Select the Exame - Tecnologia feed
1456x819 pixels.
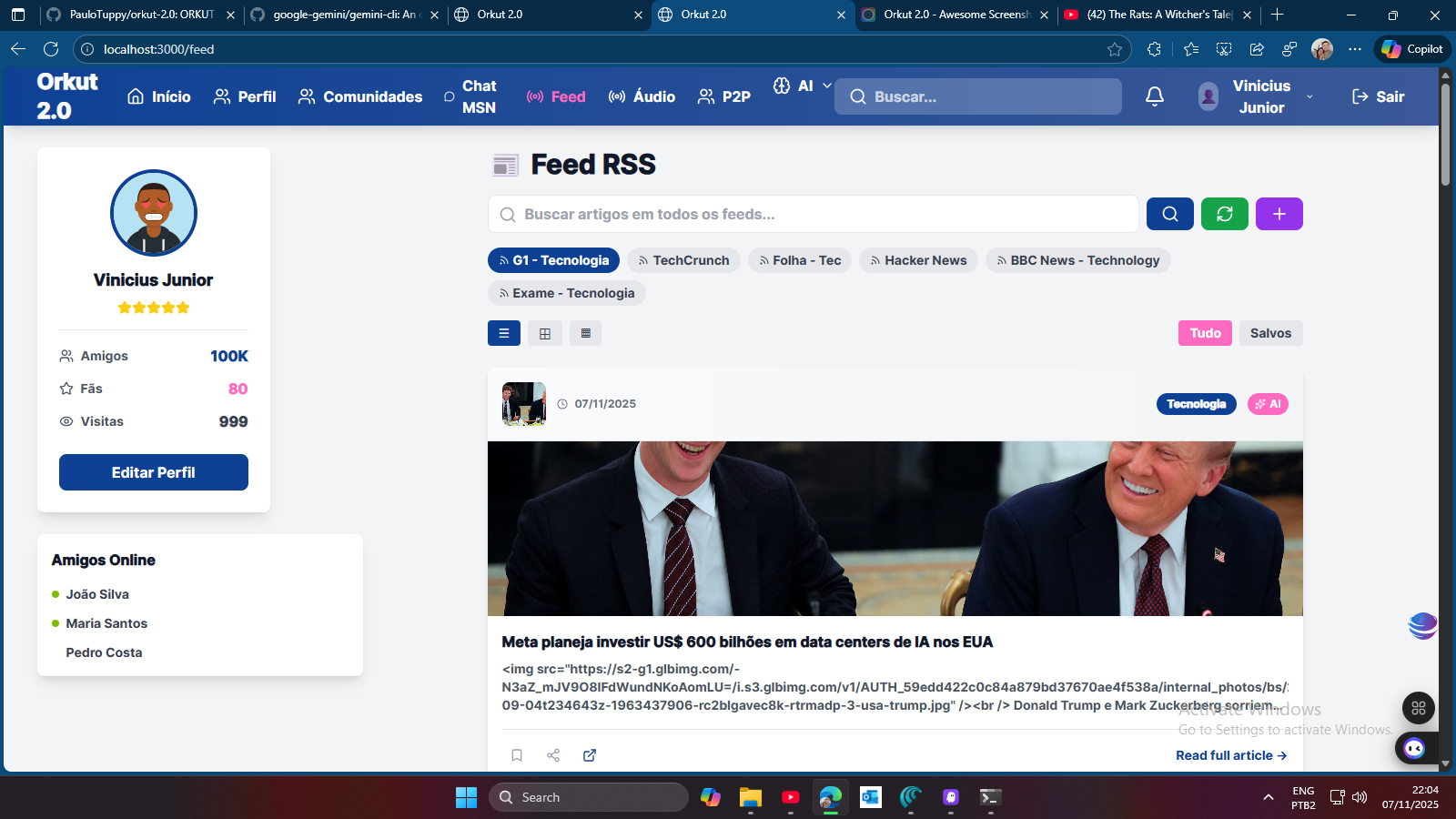[566, 293]
